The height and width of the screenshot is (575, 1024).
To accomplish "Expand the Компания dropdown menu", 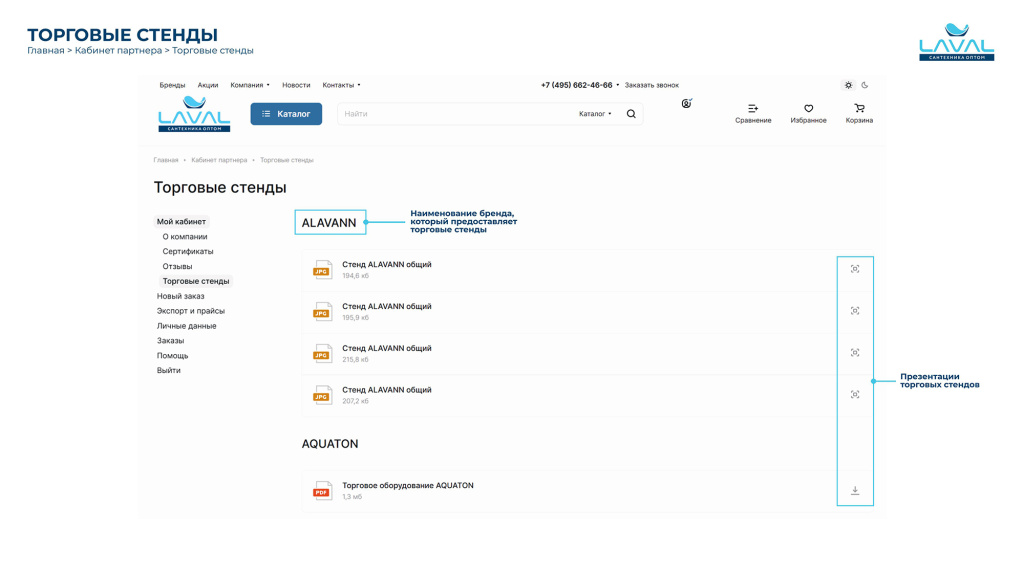I will tap(250, 86).
